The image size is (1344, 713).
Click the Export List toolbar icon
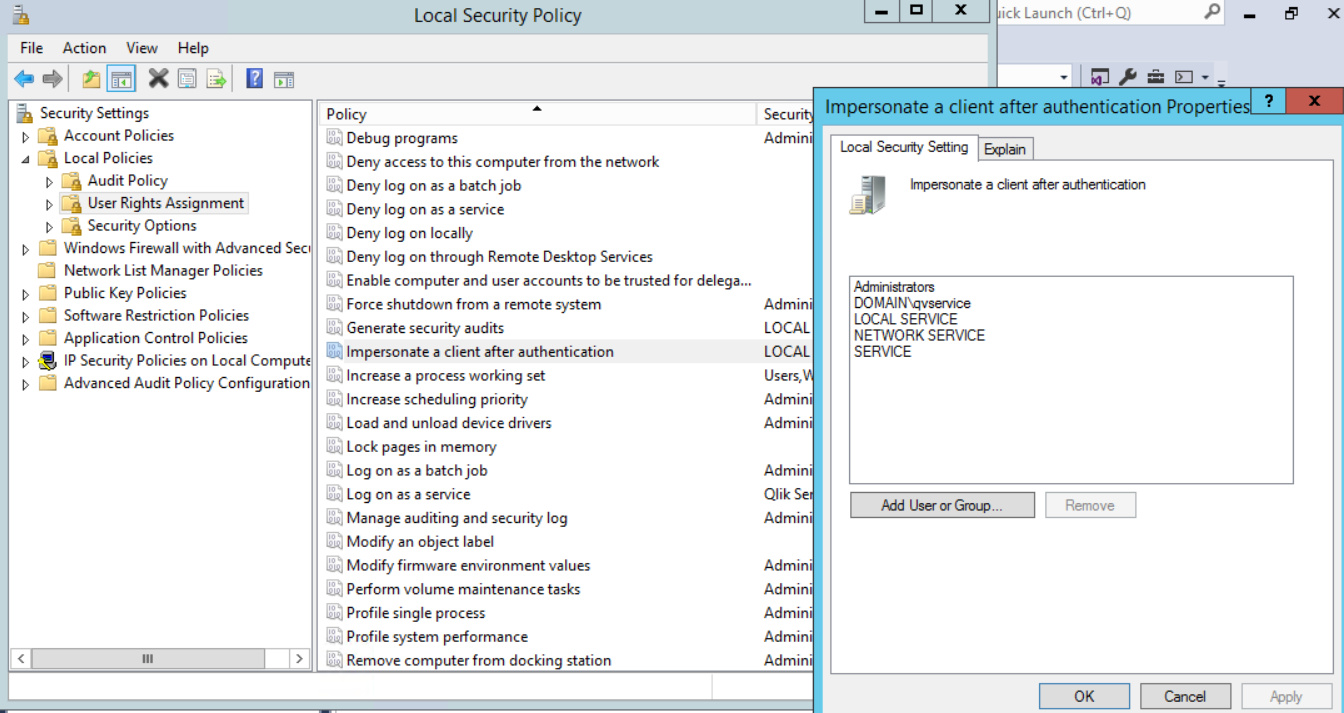[x=216, y=79]
